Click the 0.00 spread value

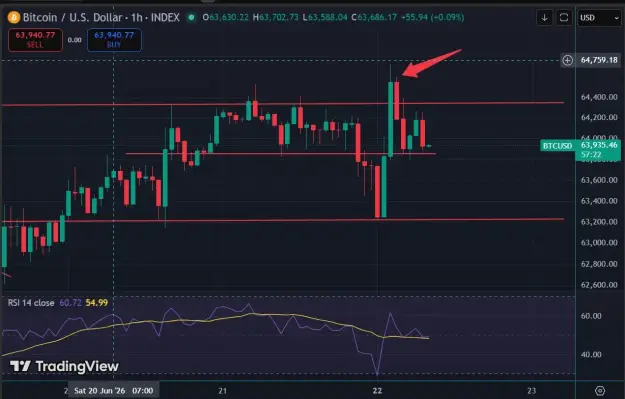pyautogui.click(x=75, y=40)
